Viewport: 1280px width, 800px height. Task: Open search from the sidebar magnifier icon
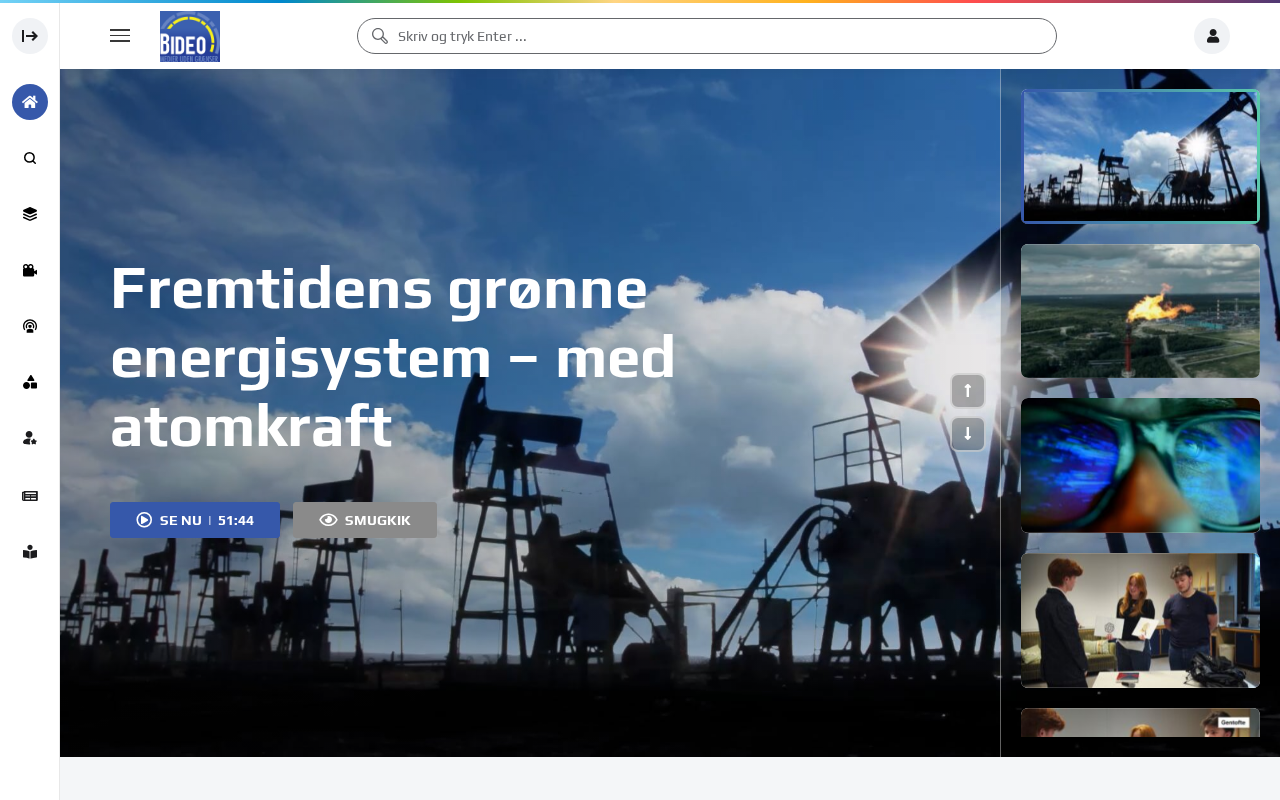[30, 158]
